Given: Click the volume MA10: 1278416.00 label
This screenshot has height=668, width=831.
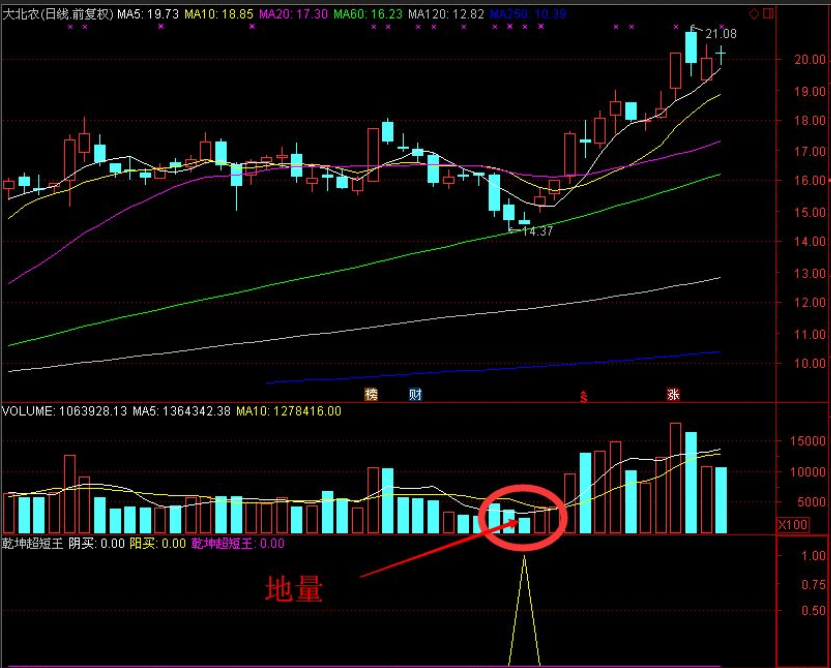Looking at the screenshot, I should [288, 411].
